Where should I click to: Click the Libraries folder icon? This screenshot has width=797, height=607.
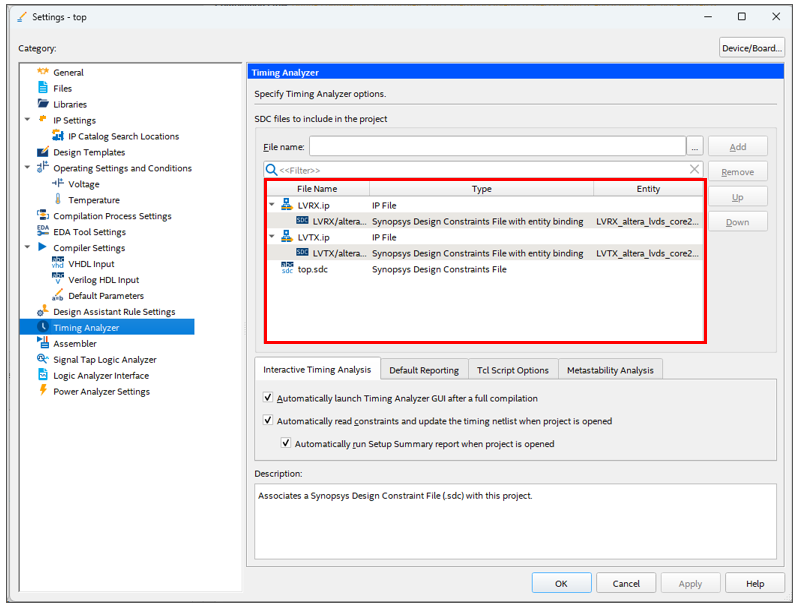[43, 104]
